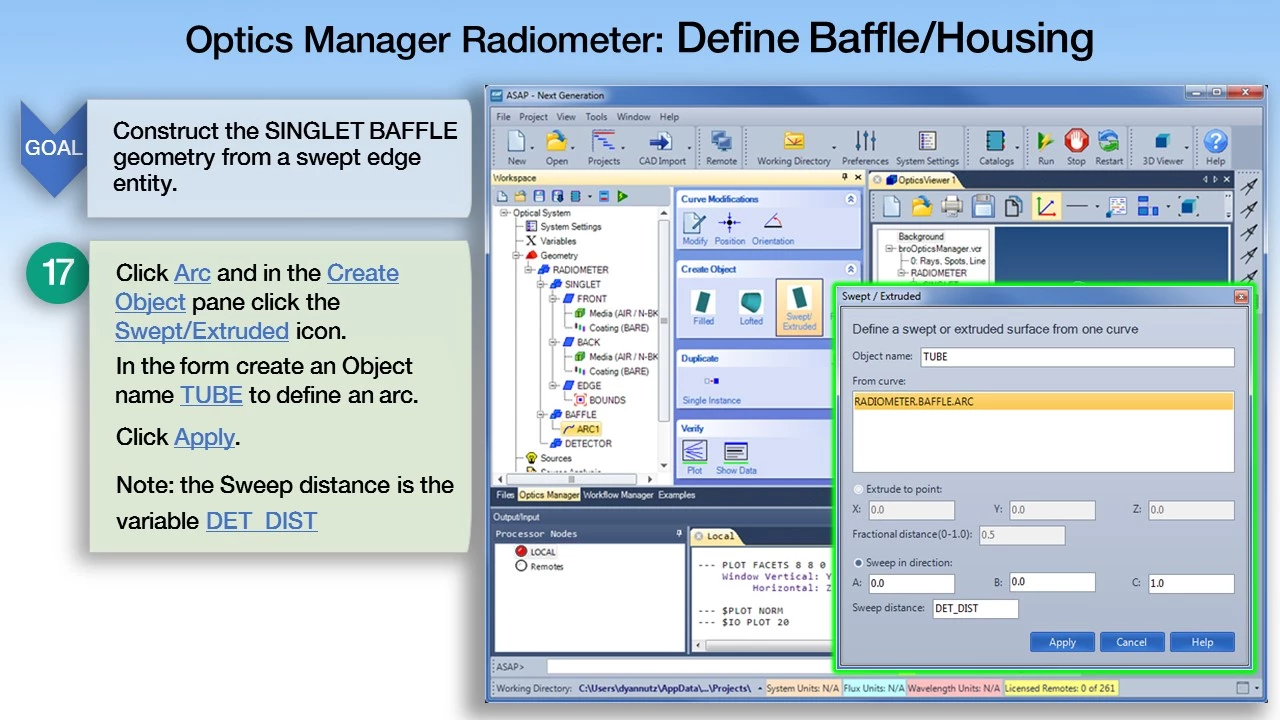This screenshot has width=1280, height=720.
Task: Open the System Settings toolbar icon
Action: click(927, 146)
